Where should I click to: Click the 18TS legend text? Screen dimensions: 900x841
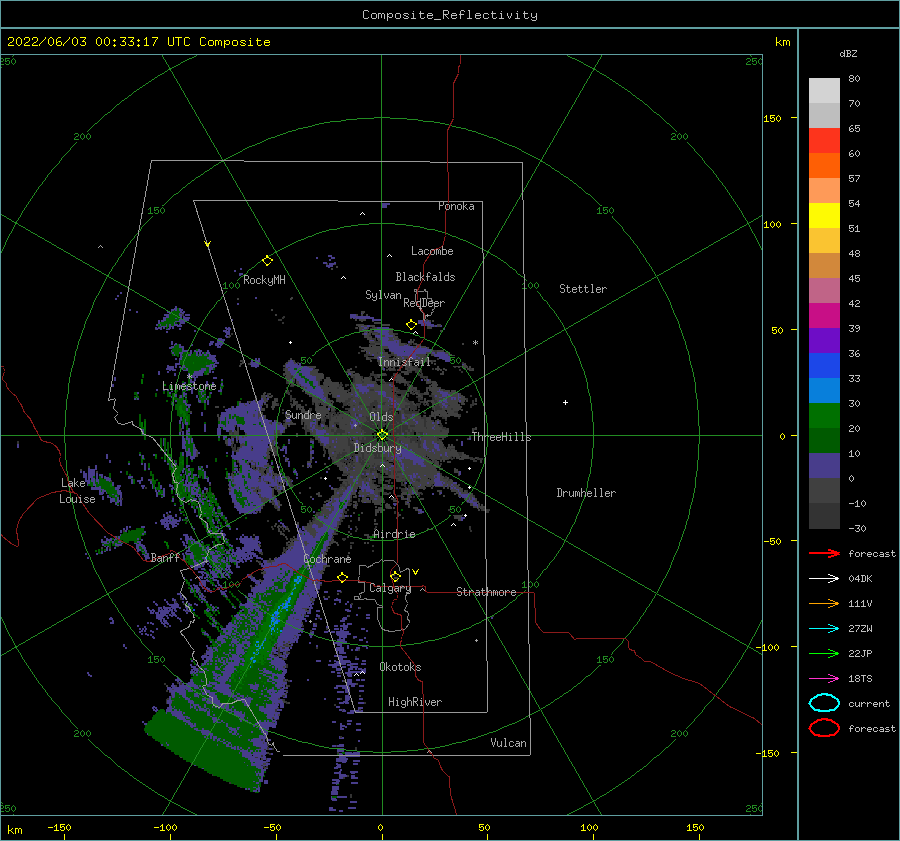click(x=860, y=679)
